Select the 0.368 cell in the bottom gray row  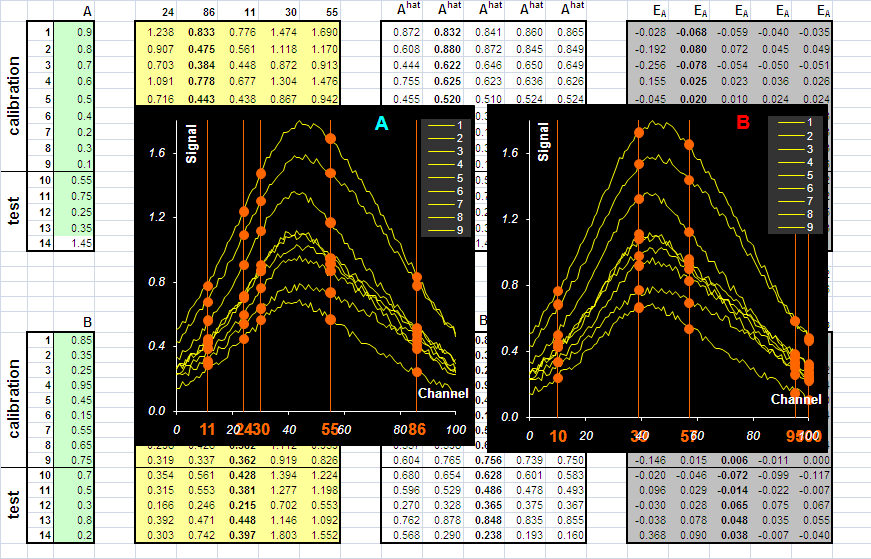click(650, 535)
